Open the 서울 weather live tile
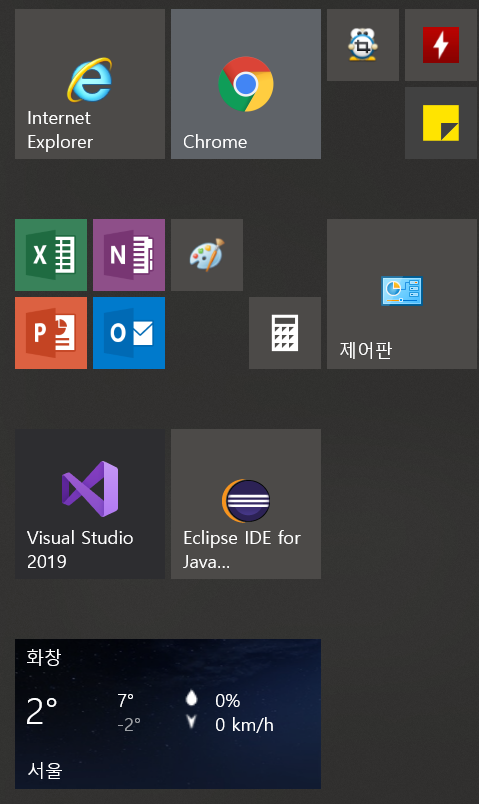 pyautogui.click(x=168, y=714)
